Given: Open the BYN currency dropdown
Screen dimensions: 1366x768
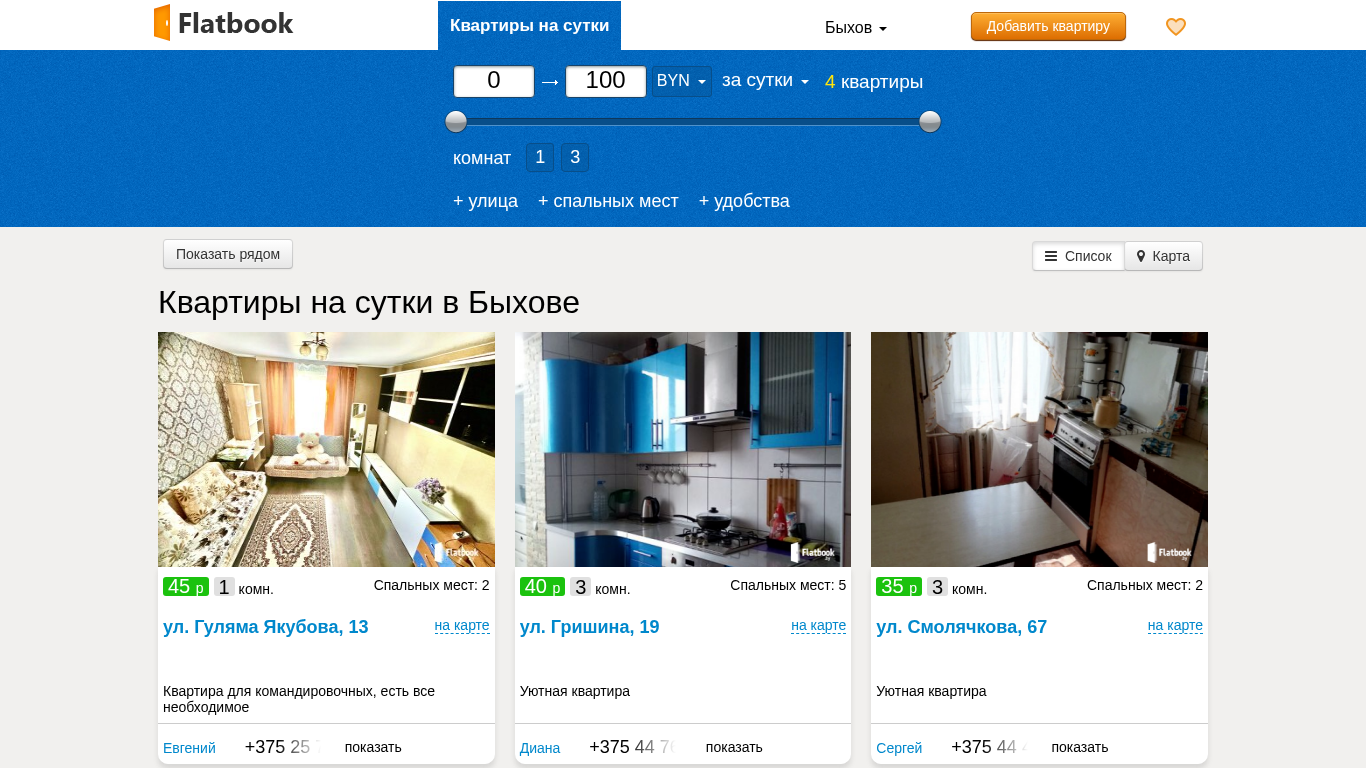Looking at the screenshot, I should point(682,81).
